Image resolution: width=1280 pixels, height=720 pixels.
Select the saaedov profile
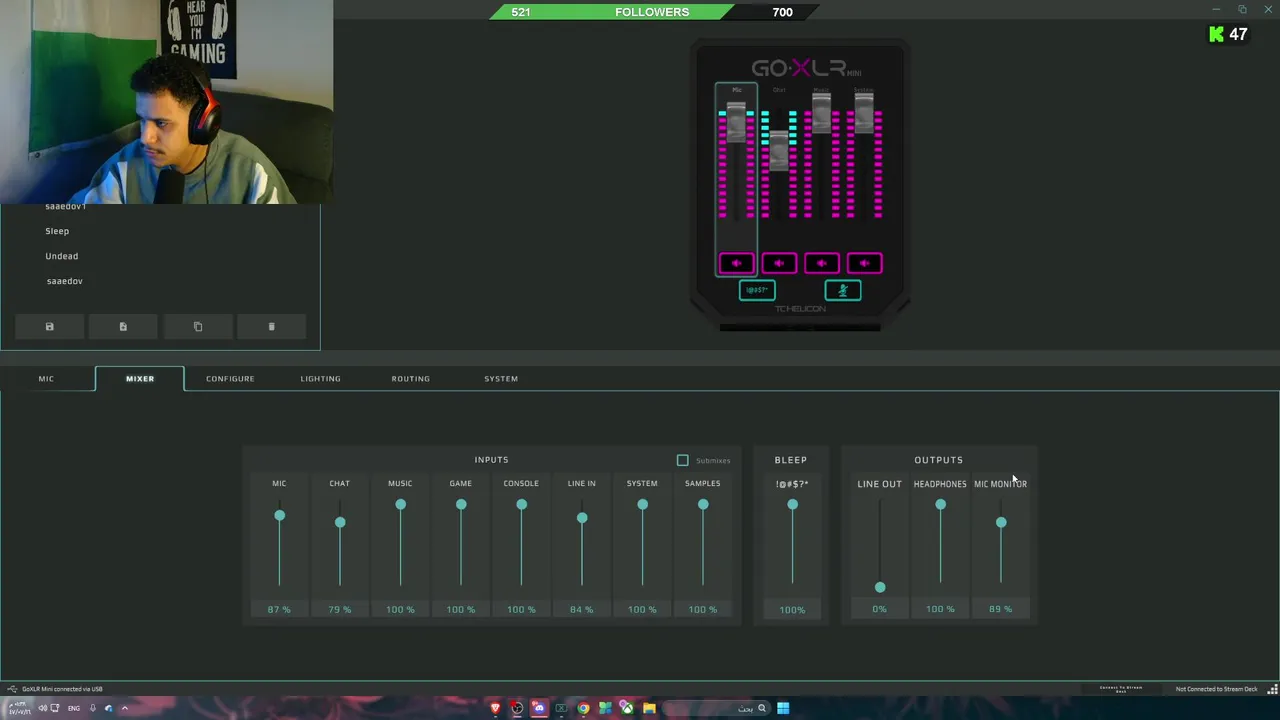coord(65,281)
